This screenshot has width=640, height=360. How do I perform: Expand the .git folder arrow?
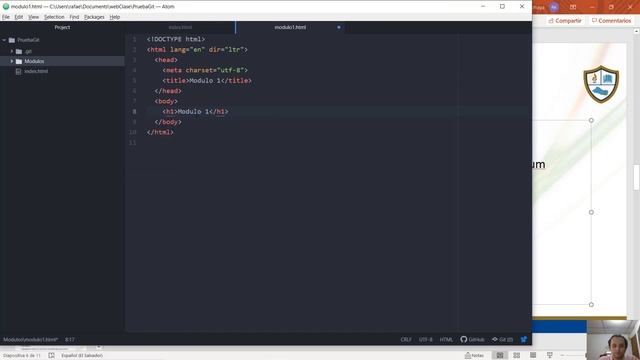12,51
